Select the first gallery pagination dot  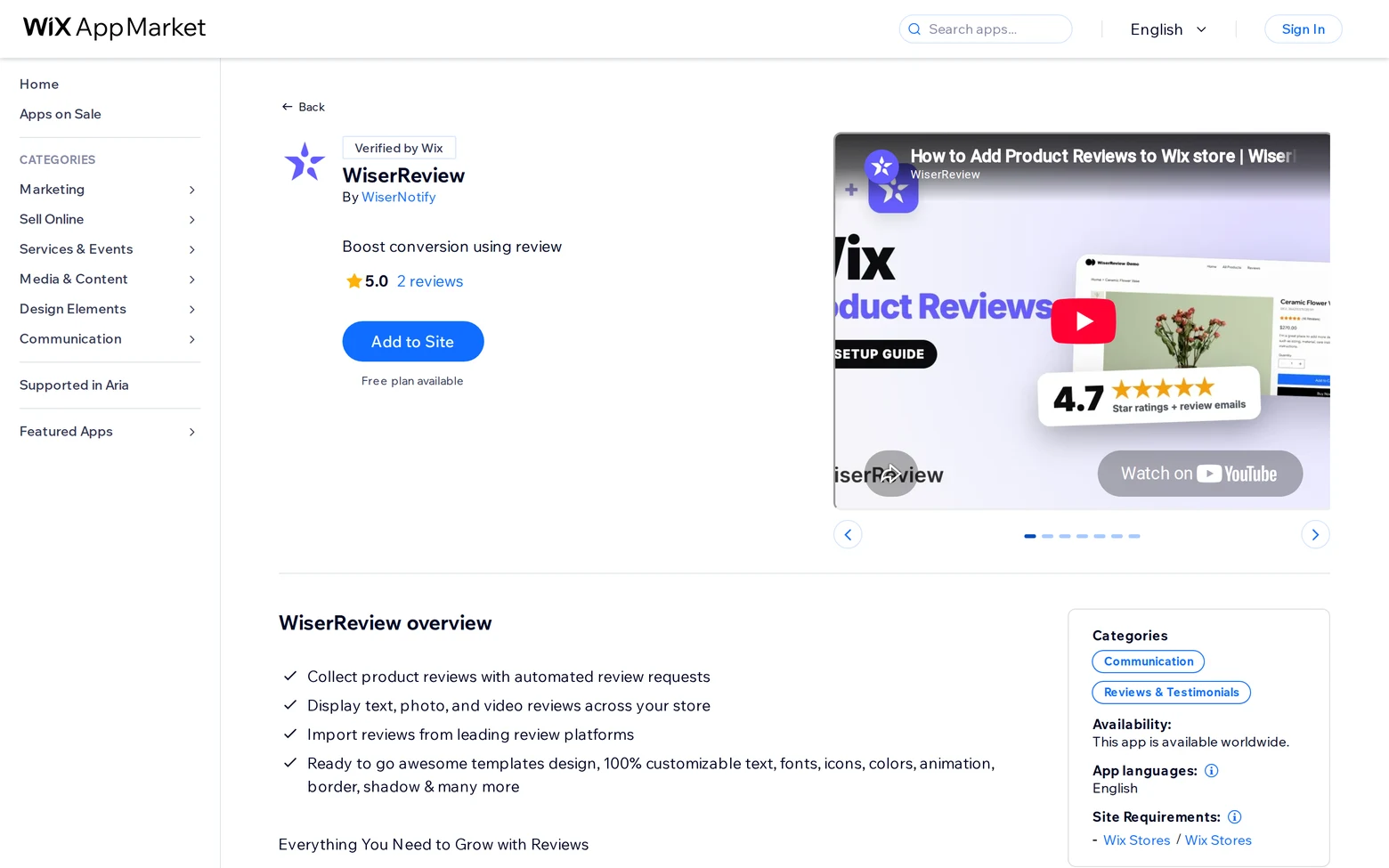(1030, 536)
